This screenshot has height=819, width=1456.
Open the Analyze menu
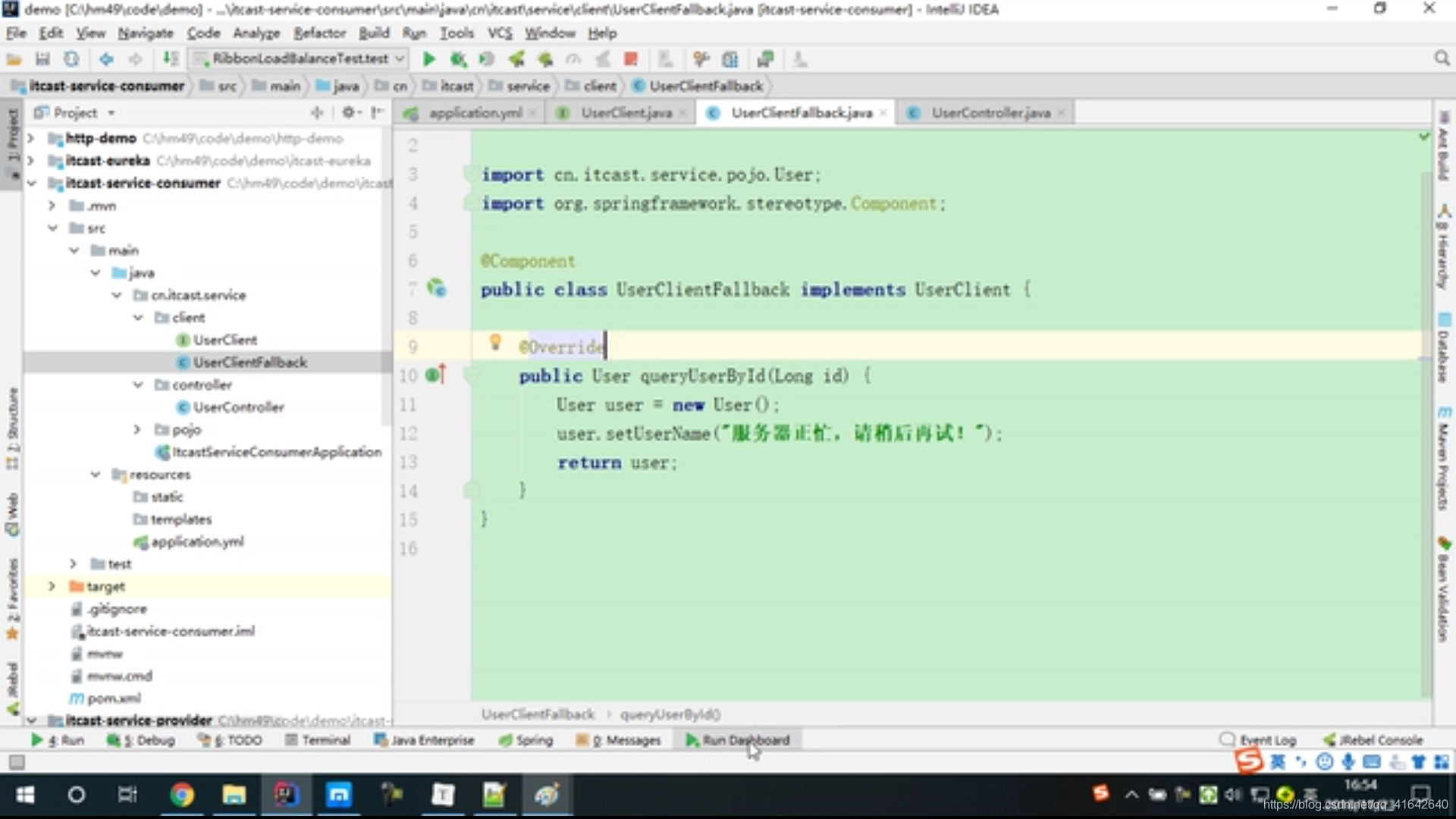pos(256,33)
